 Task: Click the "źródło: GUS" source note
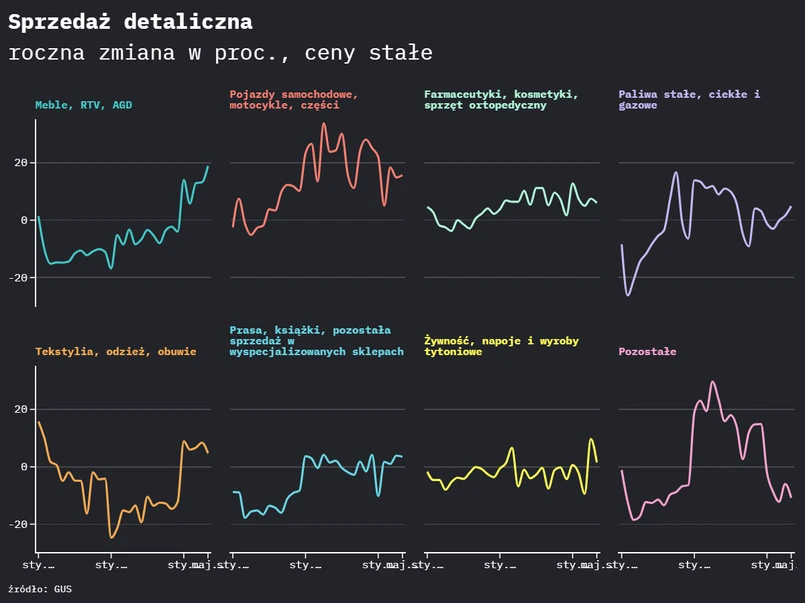pos(40,589)
